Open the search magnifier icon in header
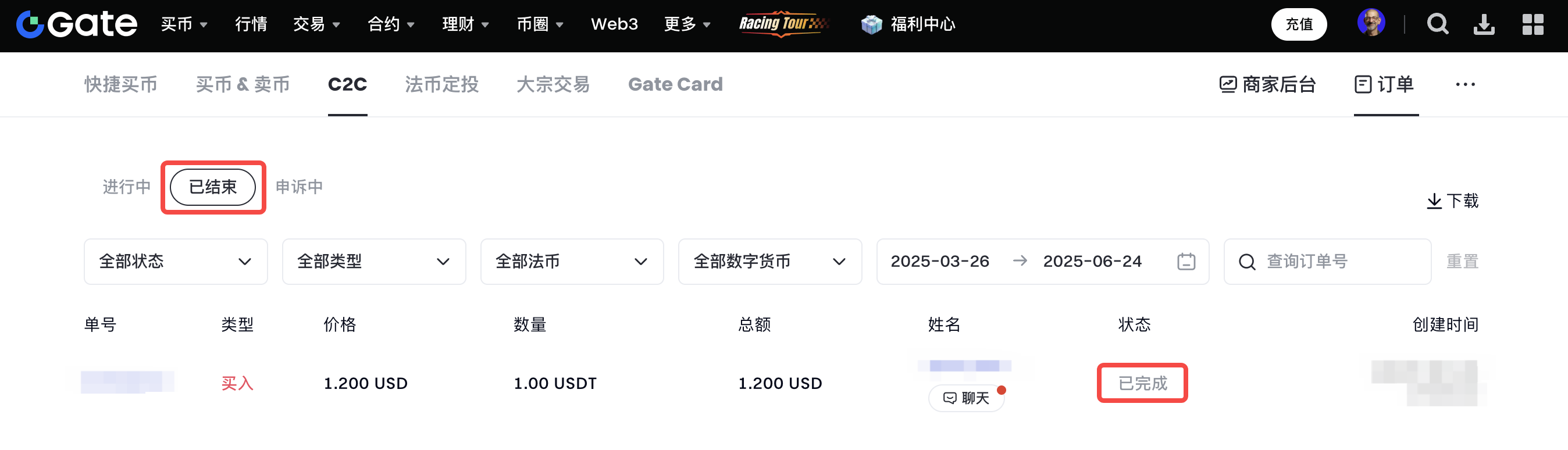 tap(1438, 24)
